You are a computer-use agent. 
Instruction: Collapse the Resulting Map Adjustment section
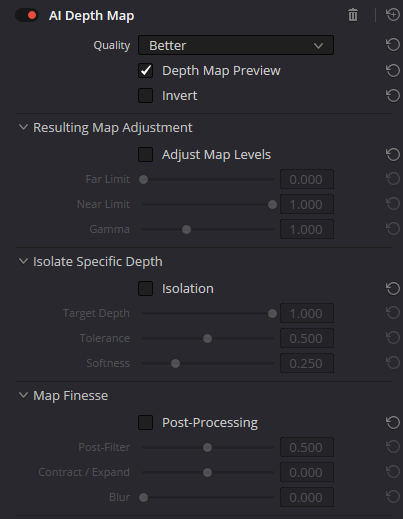point(23,127)
